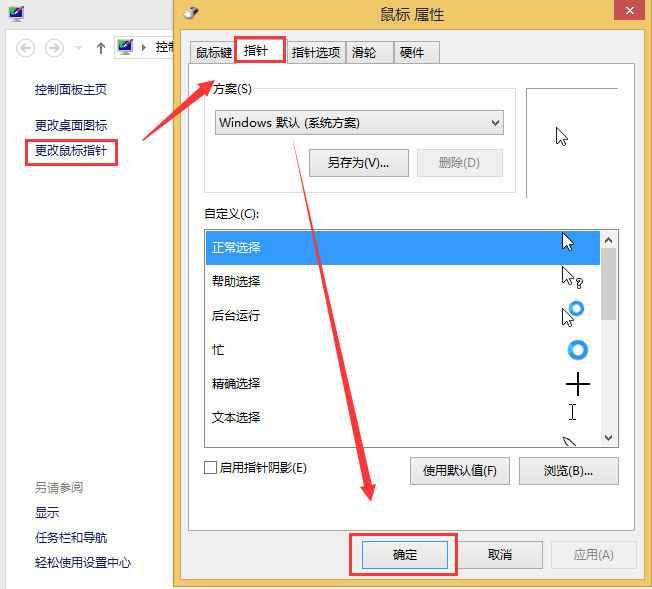This screenshot has width=652, height=589.
Task: Click the mouse icon in dialog title bar
Action: 191,13
